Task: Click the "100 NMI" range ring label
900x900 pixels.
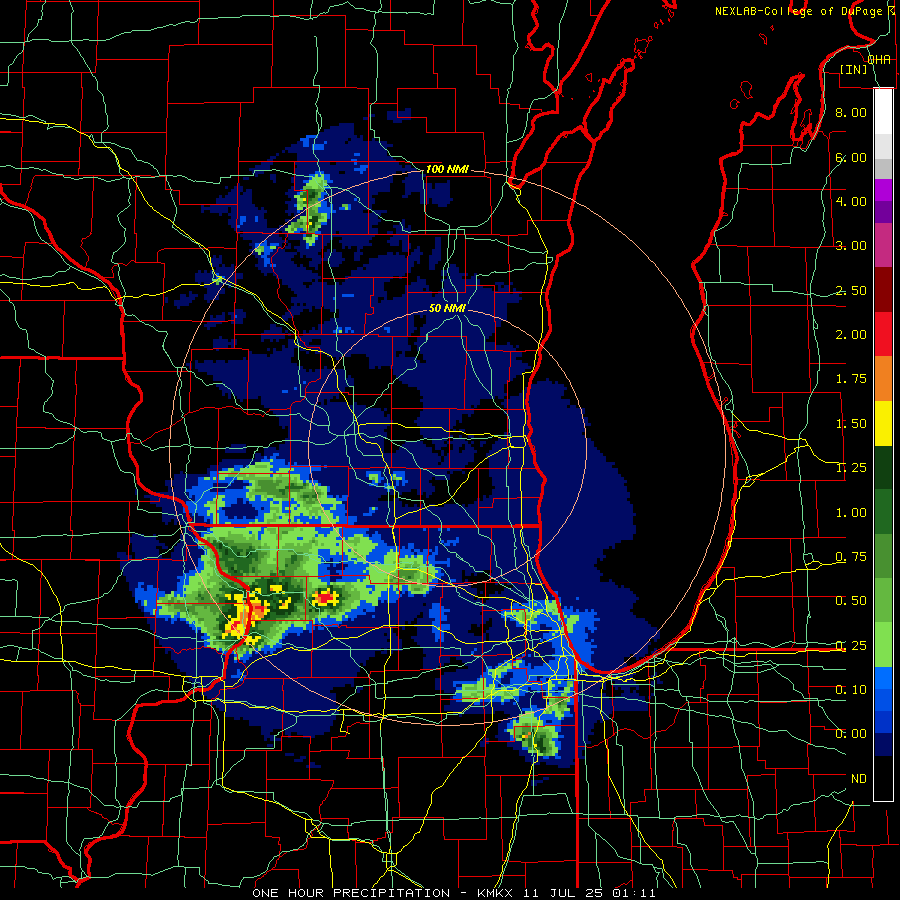Action: (447, 169)
